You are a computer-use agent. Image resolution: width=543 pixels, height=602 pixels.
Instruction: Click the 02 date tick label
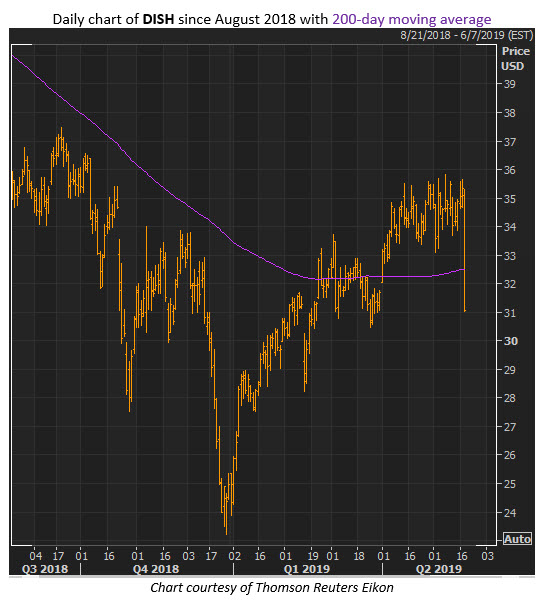pos(234,556)
